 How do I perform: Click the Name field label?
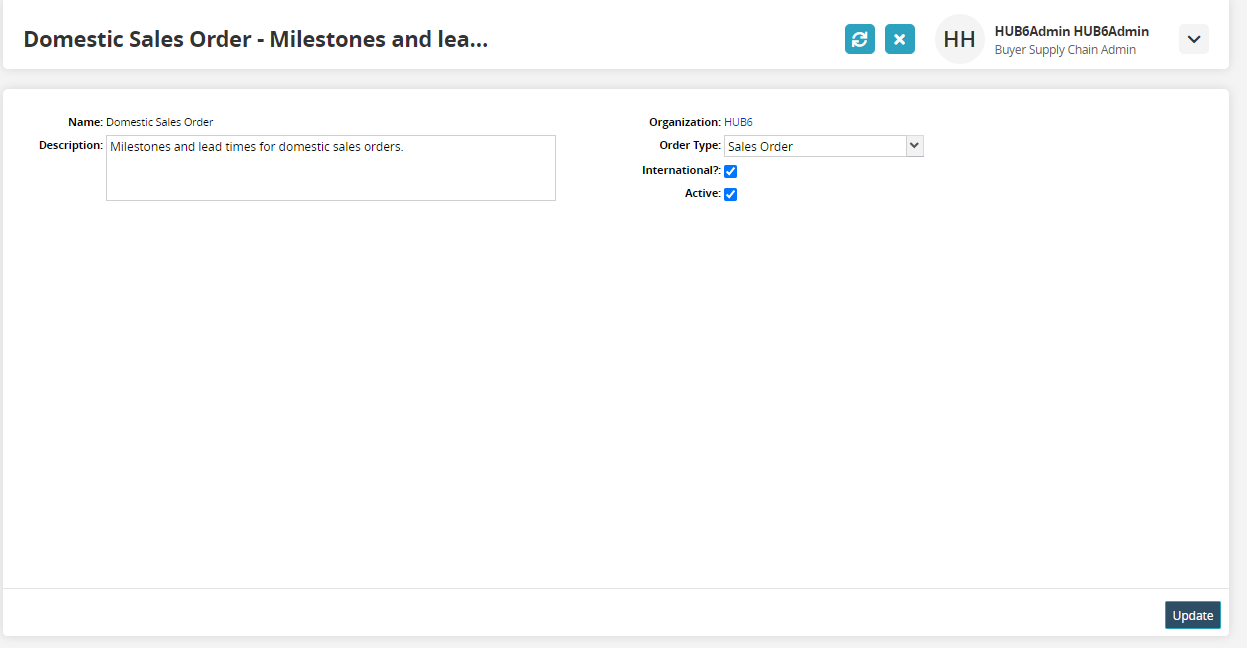pos(85,122)
